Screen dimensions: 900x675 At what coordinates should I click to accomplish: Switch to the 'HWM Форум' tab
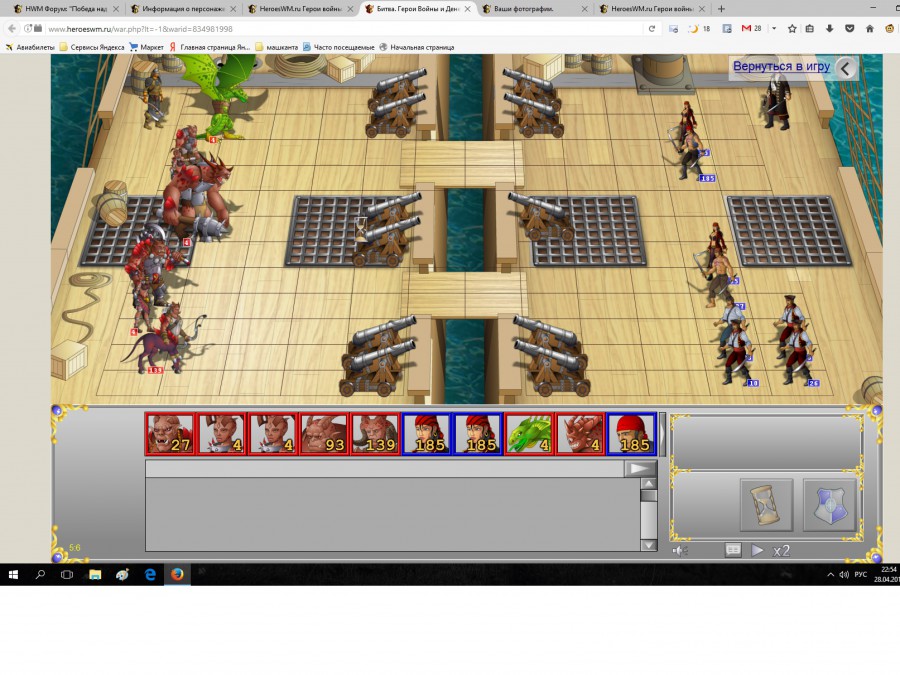pyautogui.click(x=66, y=9)
